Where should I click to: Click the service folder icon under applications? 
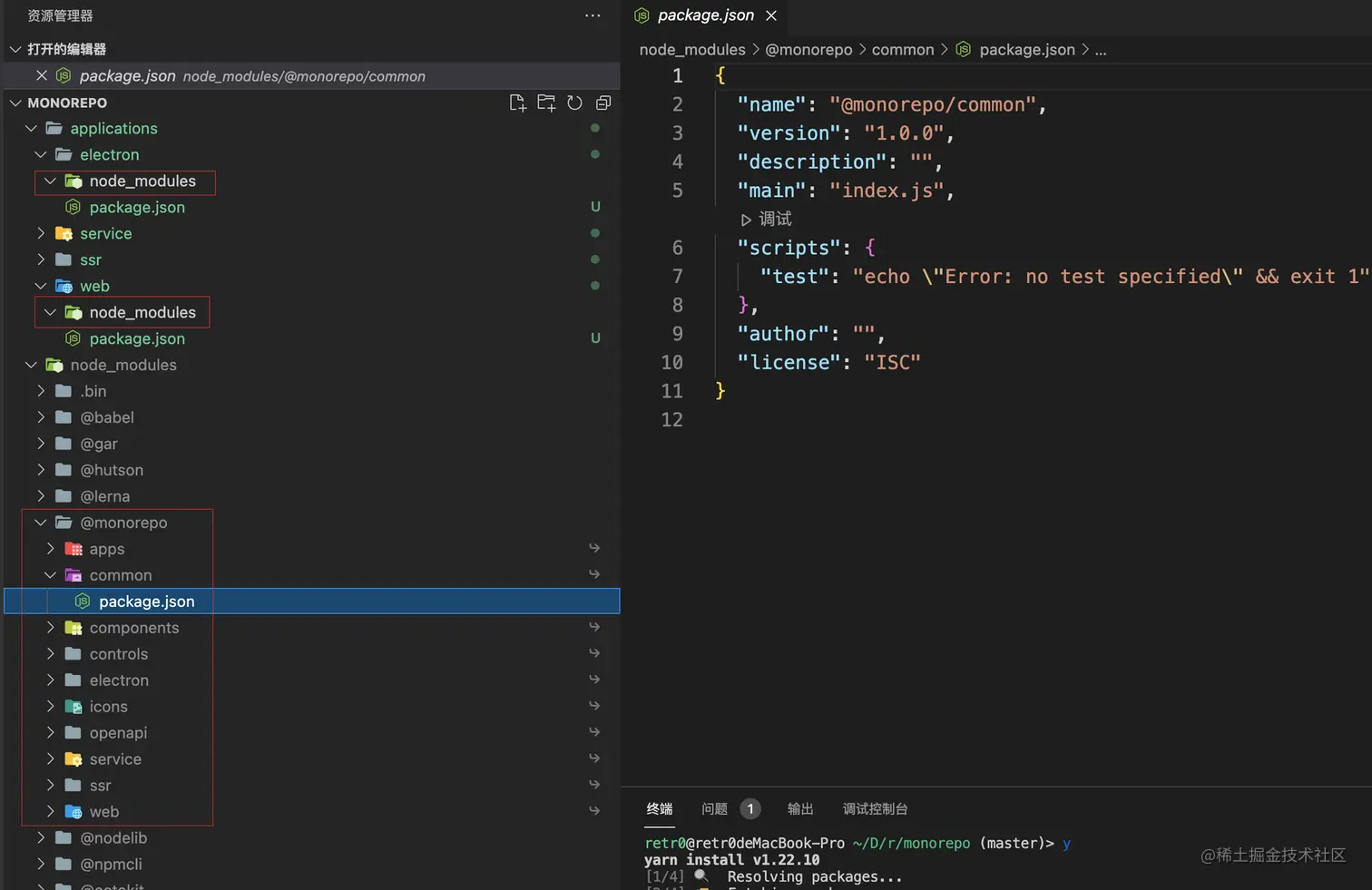click(x=64, y=233)
